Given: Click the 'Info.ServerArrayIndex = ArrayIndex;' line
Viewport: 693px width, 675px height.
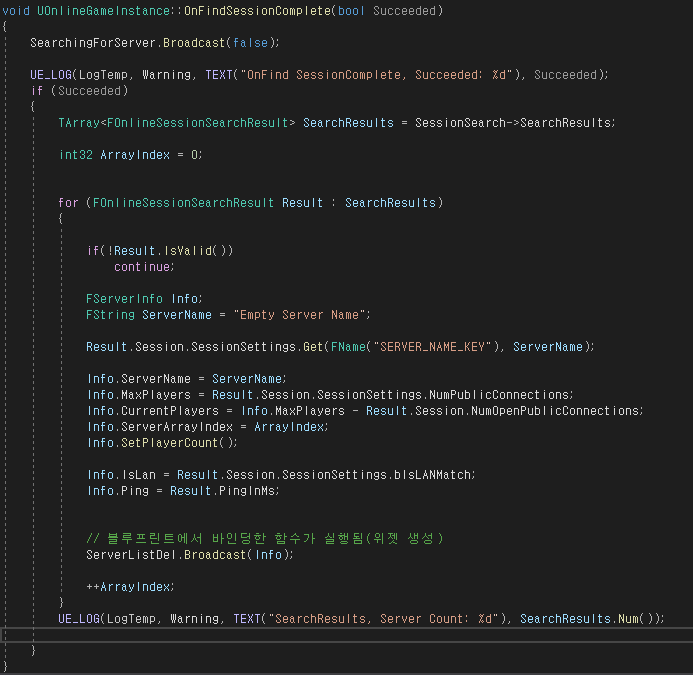Looking at the screenshot, I should 208,427.
